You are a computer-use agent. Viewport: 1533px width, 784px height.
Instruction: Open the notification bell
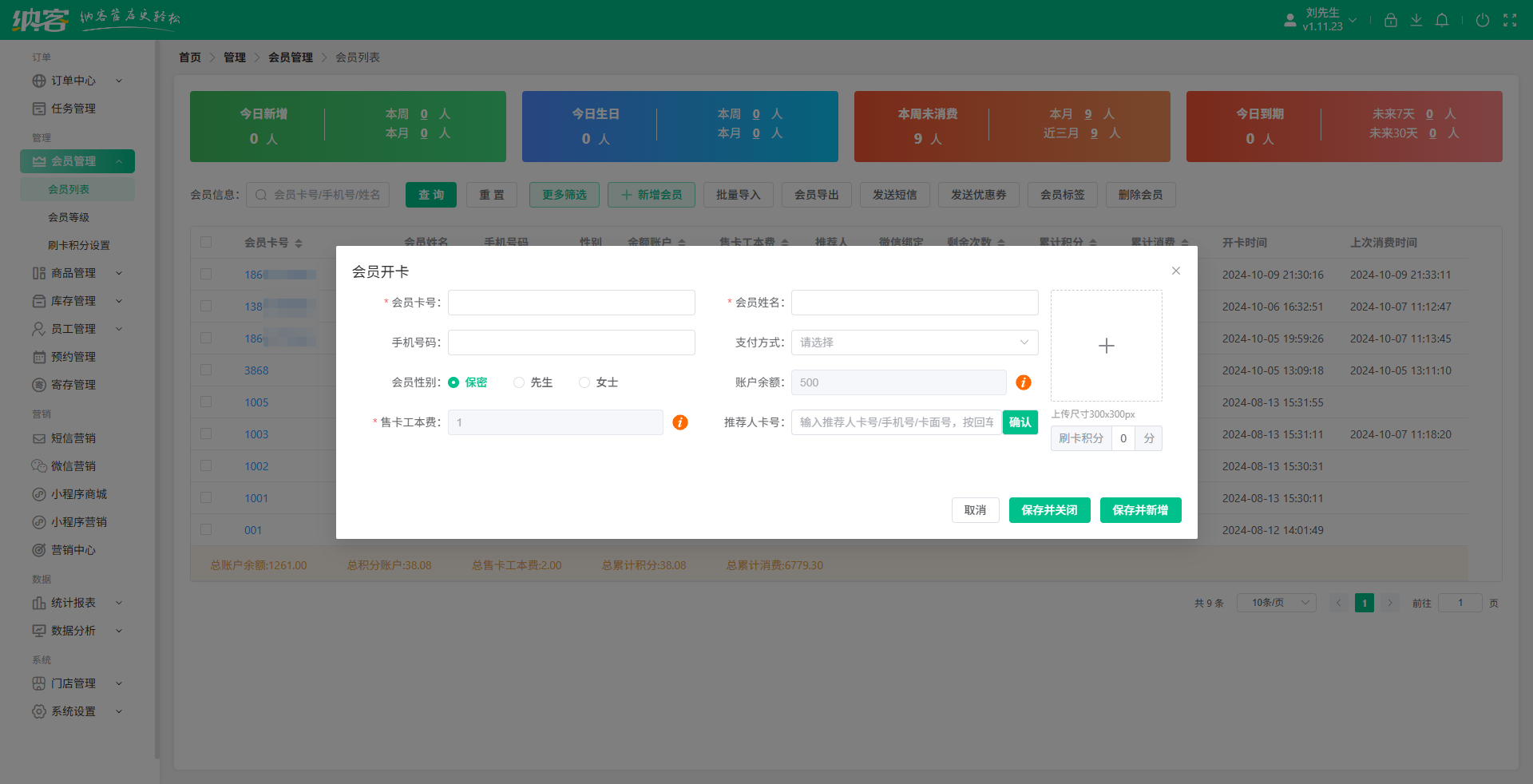coord(1441,20)
